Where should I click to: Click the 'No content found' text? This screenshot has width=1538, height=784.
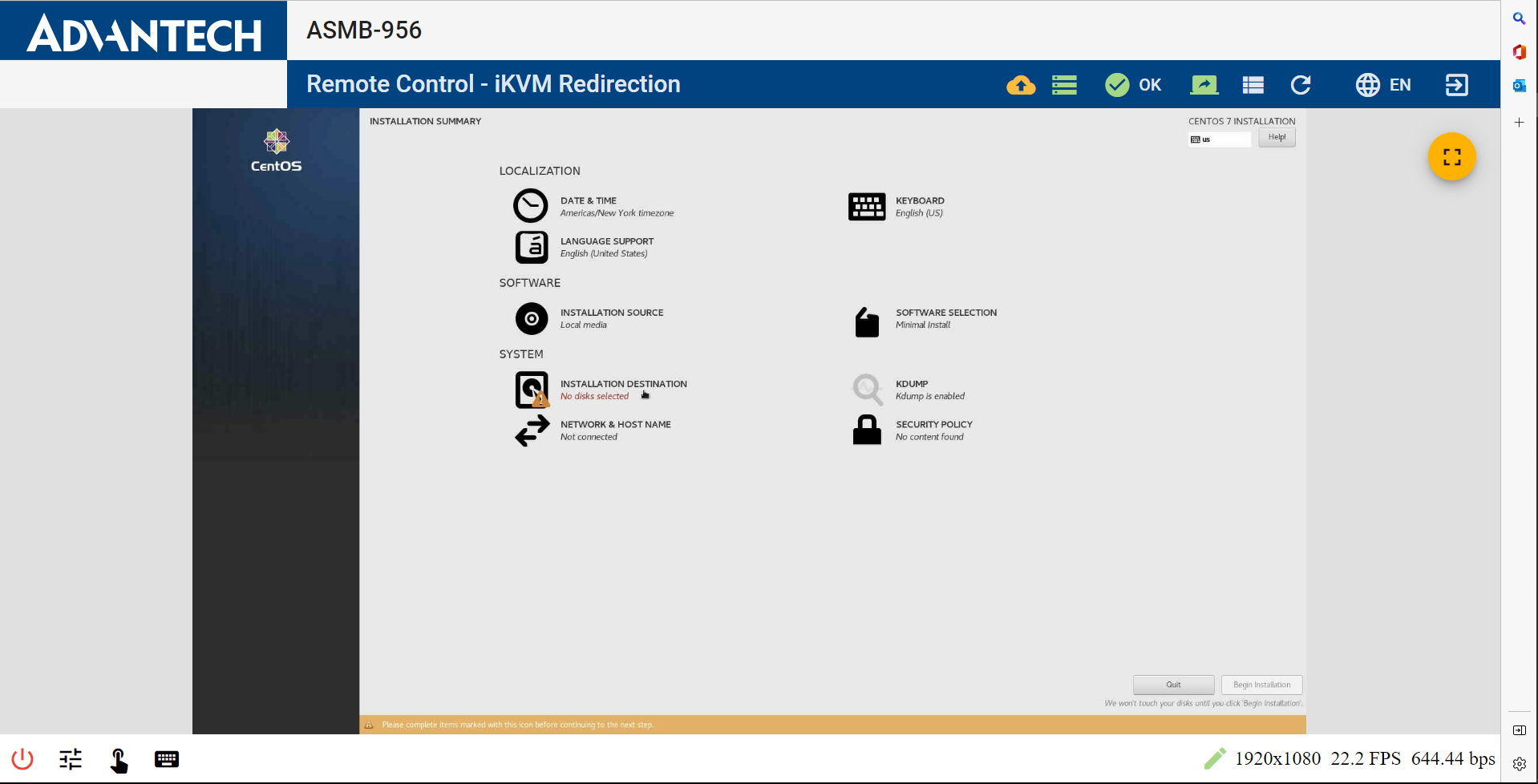[x=929, y=437]
